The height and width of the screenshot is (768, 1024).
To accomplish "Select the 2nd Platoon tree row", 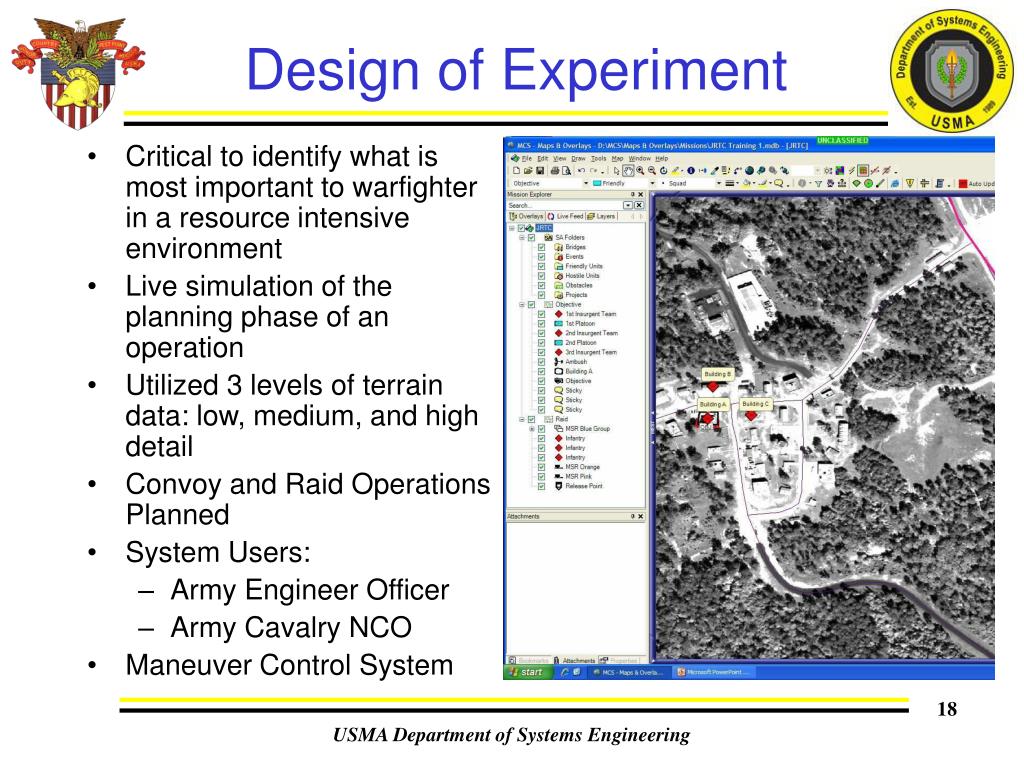I will [575, 343].
